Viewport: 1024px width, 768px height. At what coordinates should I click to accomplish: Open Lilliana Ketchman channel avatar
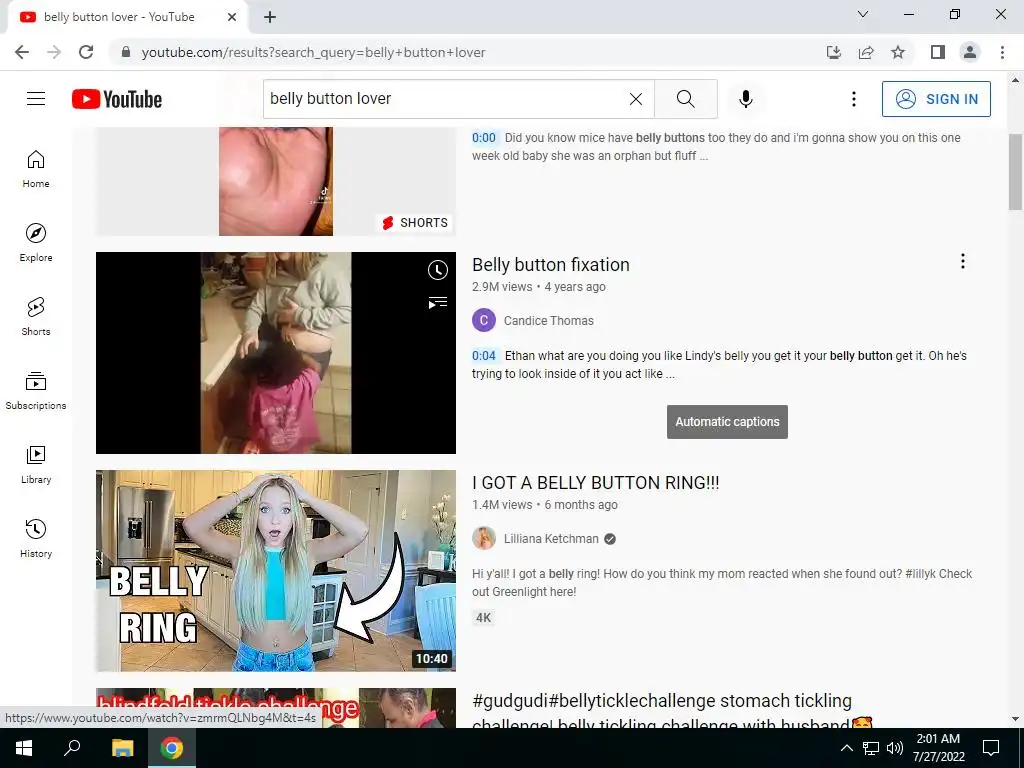click(x=484, y=539)
